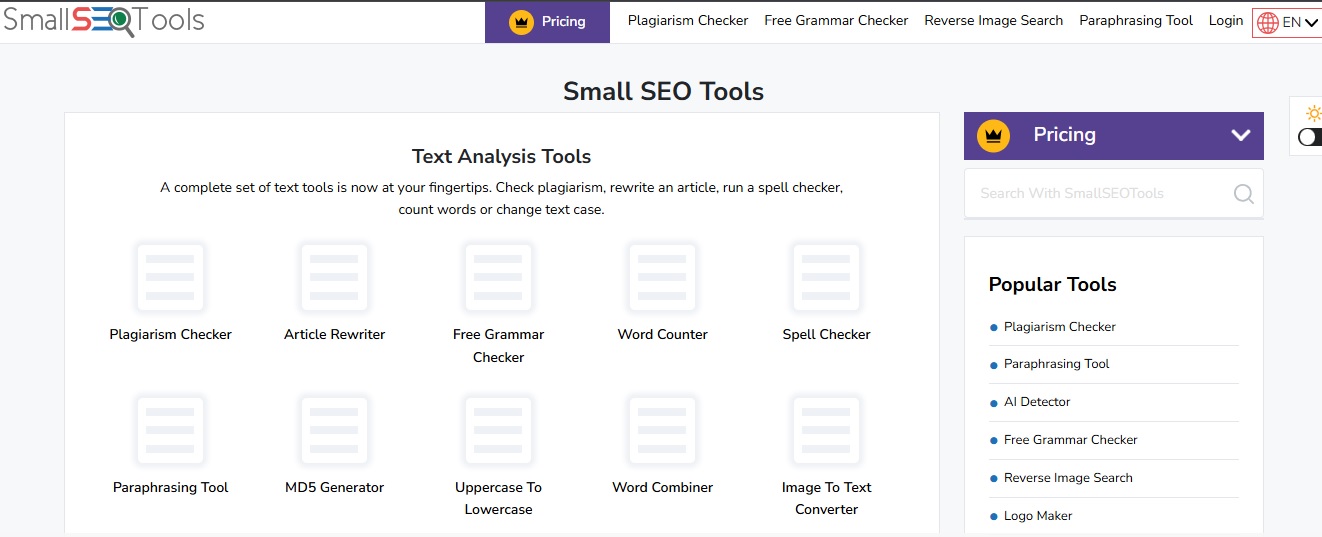This screenshot has width=1322, height=537.
Task: Toggle the dark mode switch
Action: pos(1310,137)
